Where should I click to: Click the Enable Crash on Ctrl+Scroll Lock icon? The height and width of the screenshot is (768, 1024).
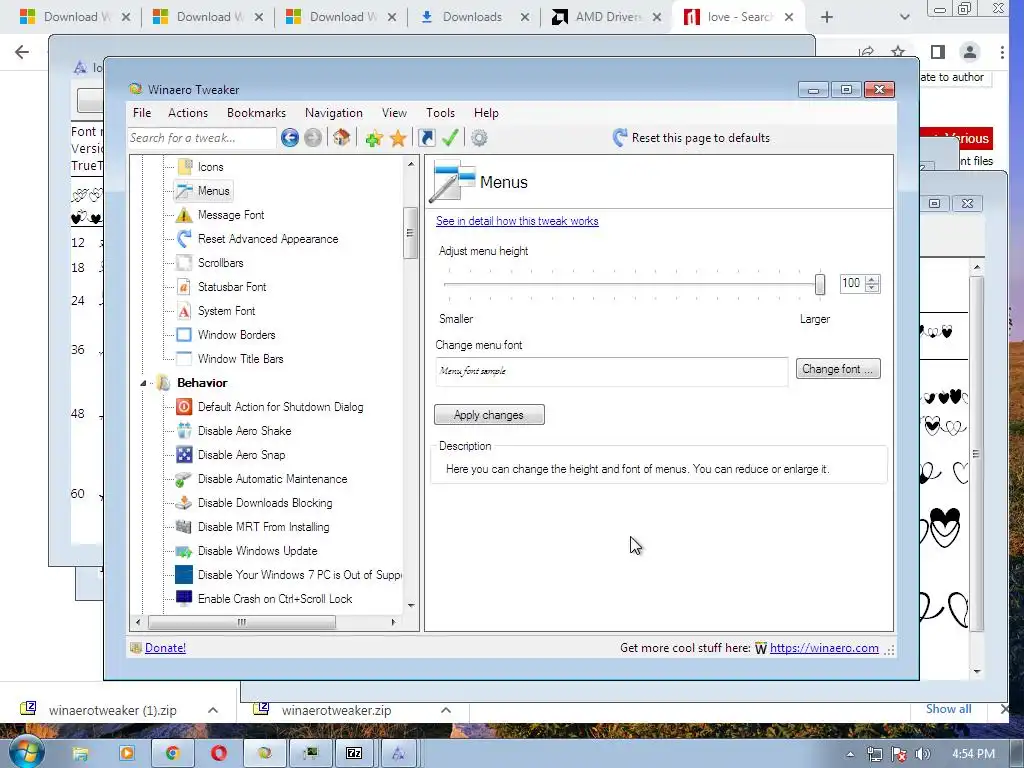[184, 598]
